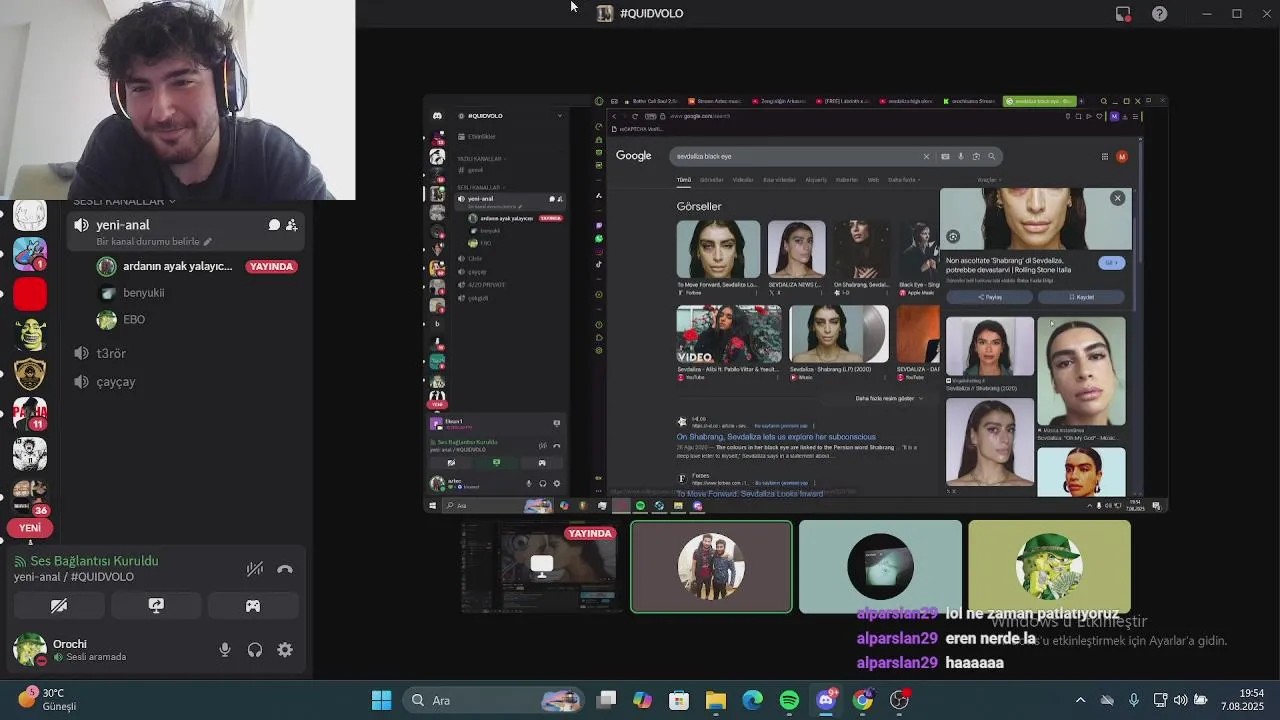Show hidden system tray icons
Image resolution: width=1280 pixels, height=720 pixels.
1080,700
